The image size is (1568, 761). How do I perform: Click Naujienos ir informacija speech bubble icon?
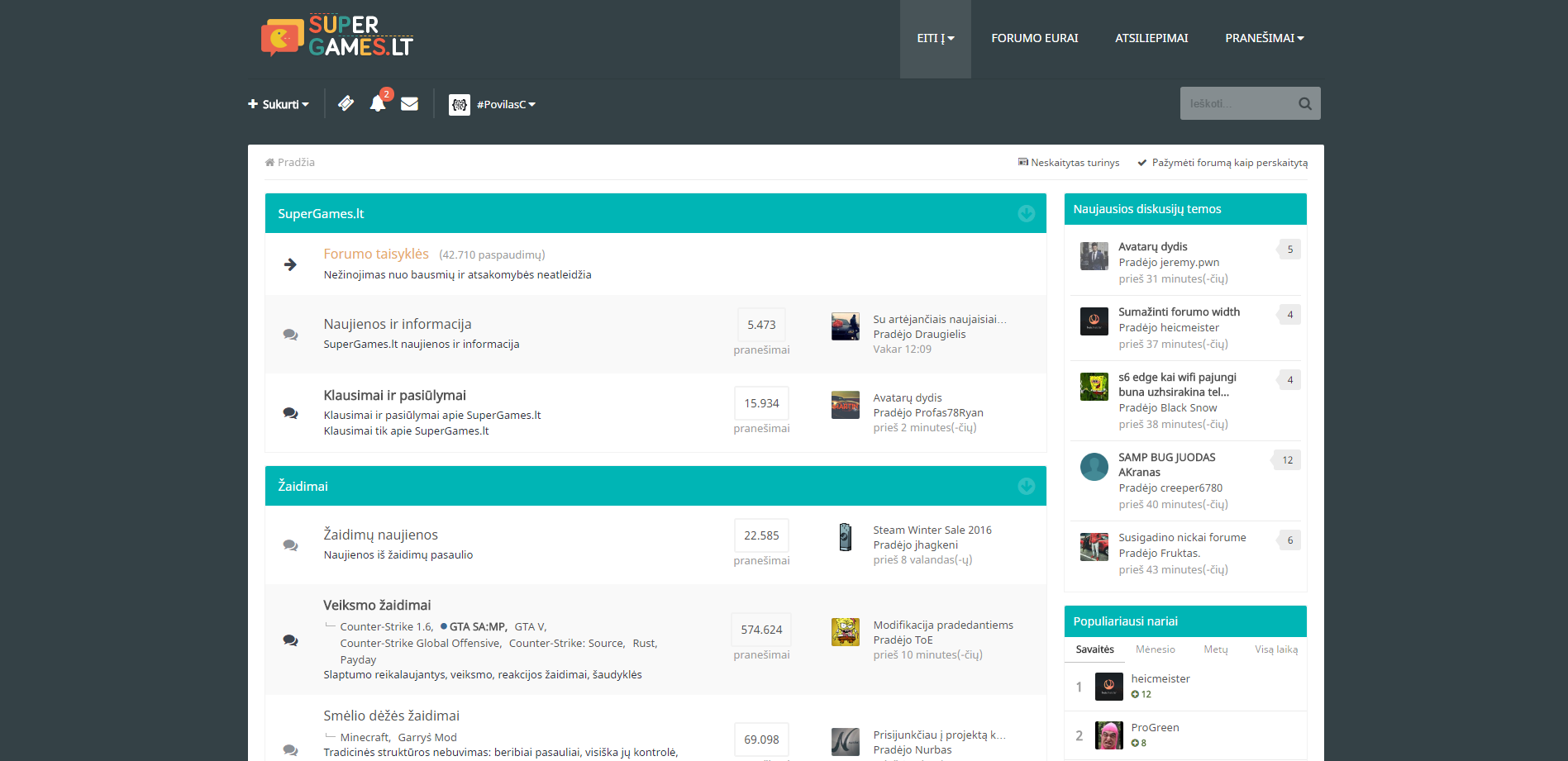point(290,335)
